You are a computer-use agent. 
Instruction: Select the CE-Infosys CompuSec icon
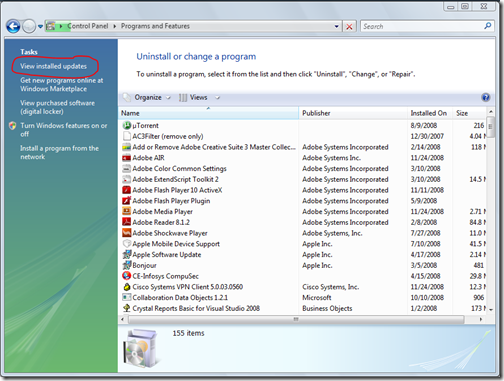pos(127,276)
